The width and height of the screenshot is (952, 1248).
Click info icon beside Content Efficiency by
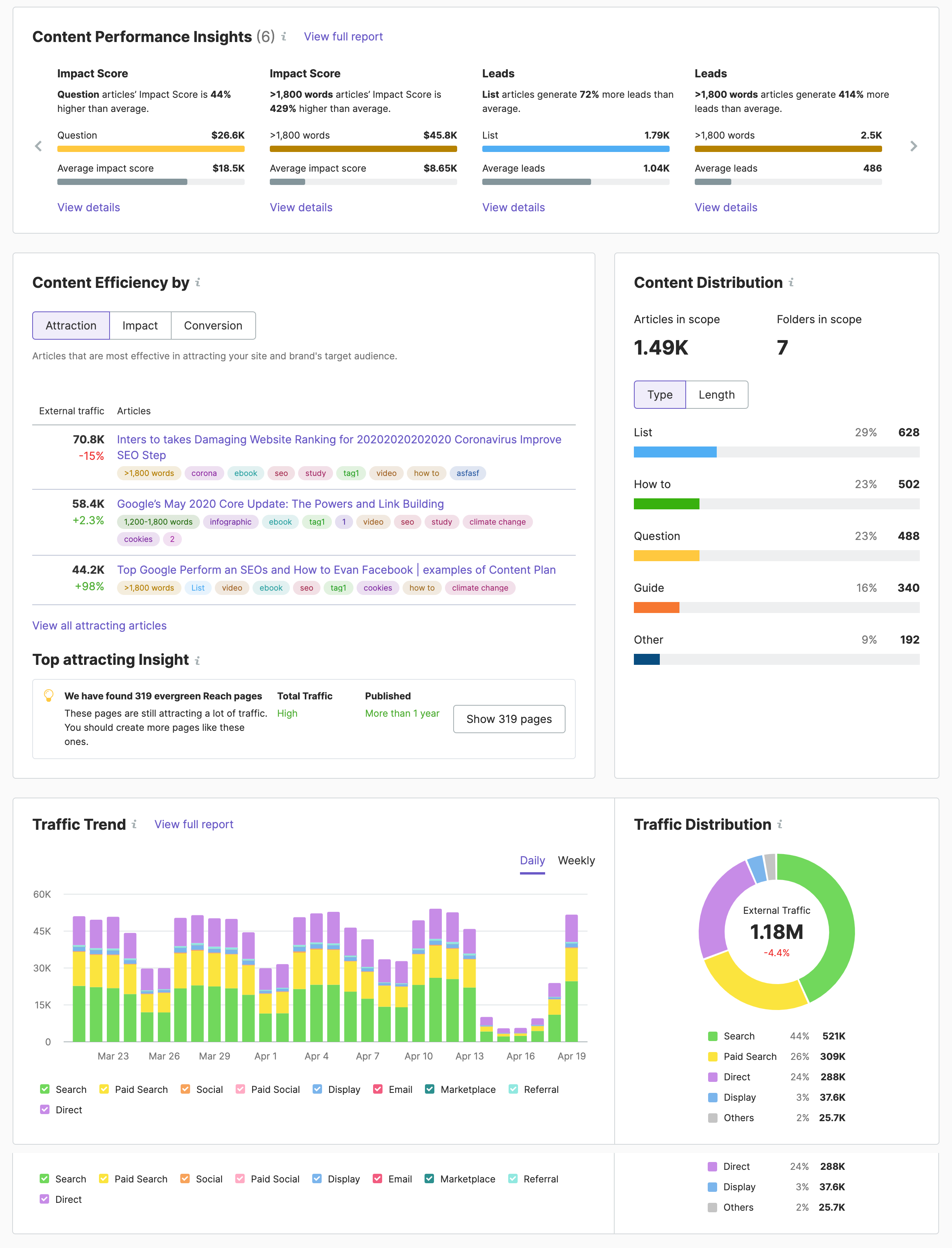pyautogui.click(x=198, y=282)
